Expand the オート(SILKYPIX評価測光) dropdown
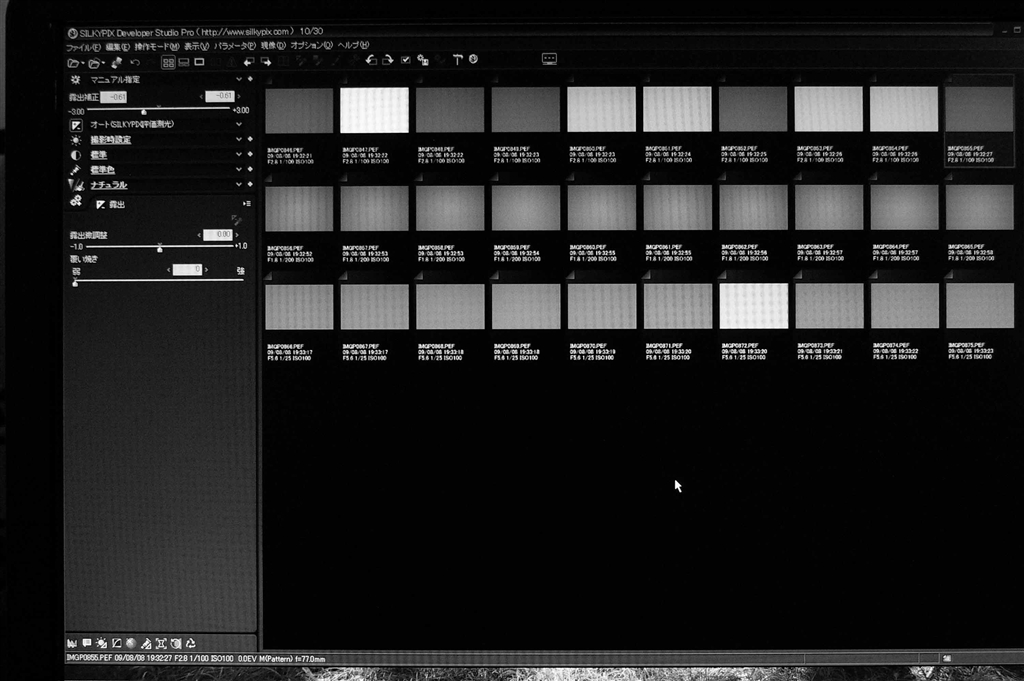 click(238, 123)
